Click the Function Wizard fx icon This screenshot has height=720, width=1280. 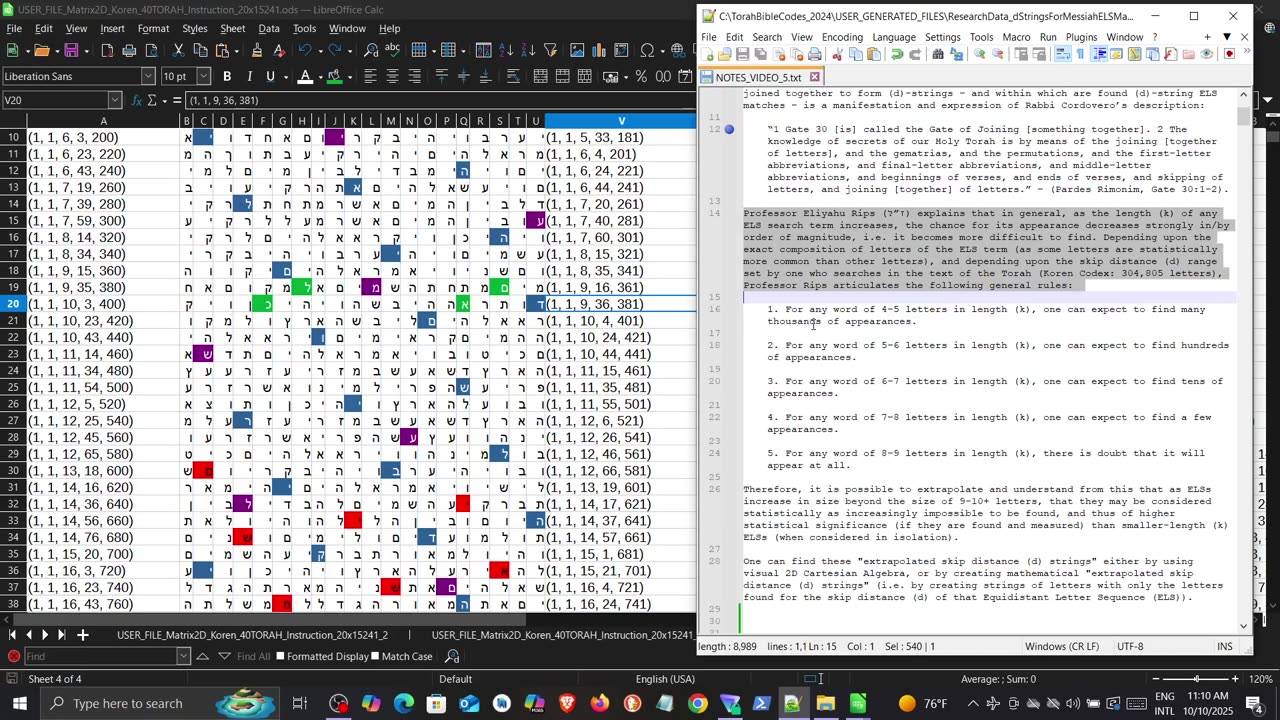[135, 100]
